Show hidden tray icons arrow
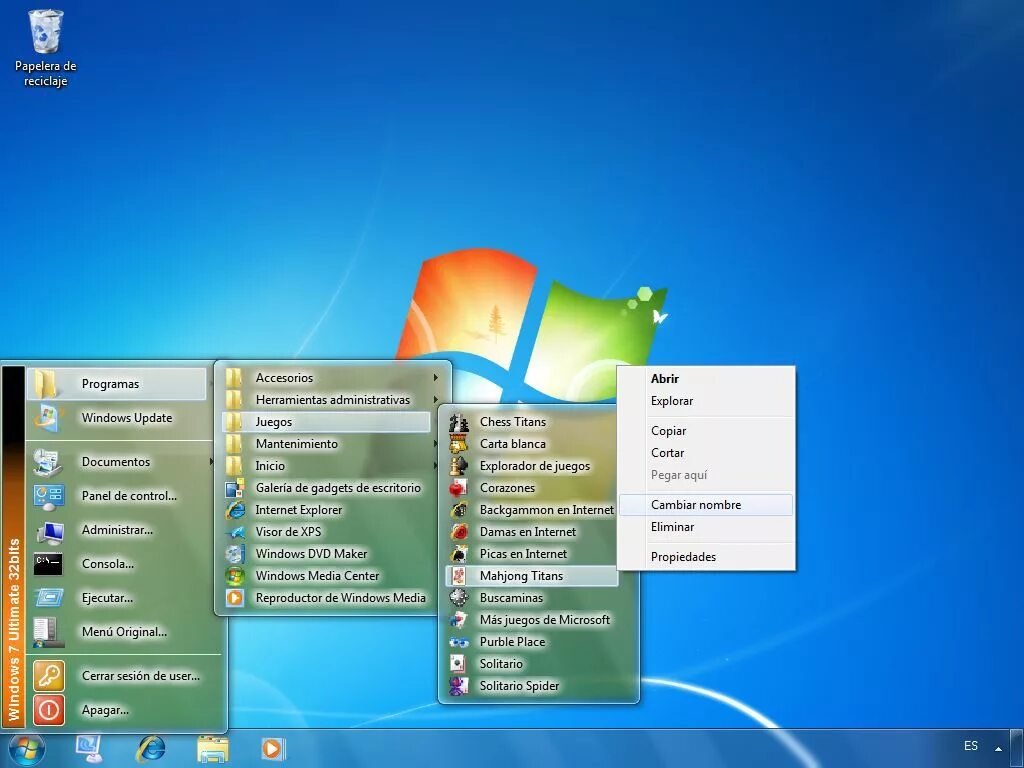The width and height of the screenshot is (1024, 768). (x=999, y=748)
